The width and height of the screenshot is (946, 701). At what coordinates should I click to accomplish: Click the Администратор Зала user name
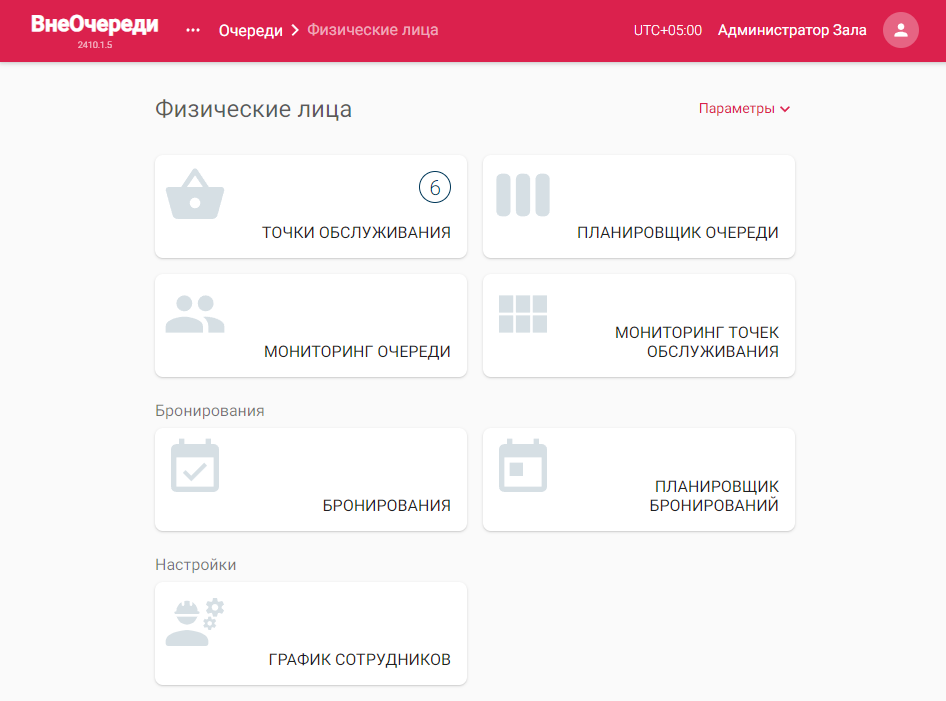click(792, 30)
